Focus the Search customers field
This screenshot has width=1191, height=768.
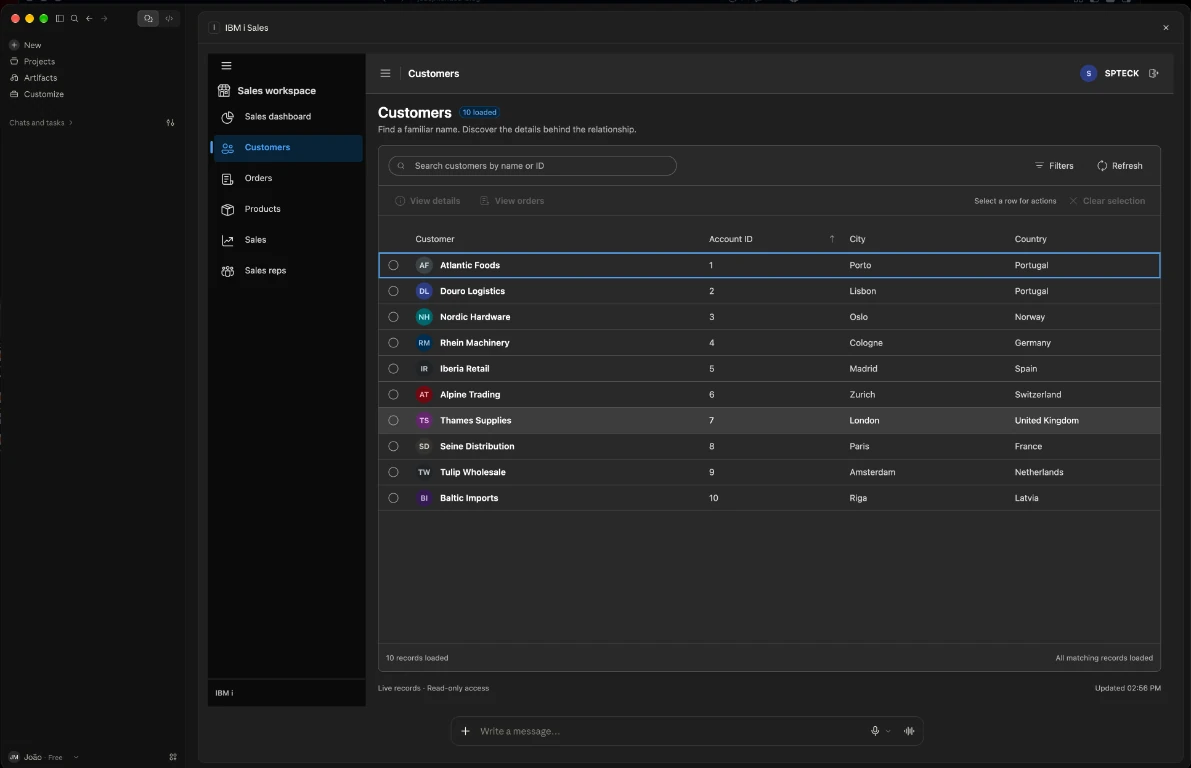click(x=532, y=166)
